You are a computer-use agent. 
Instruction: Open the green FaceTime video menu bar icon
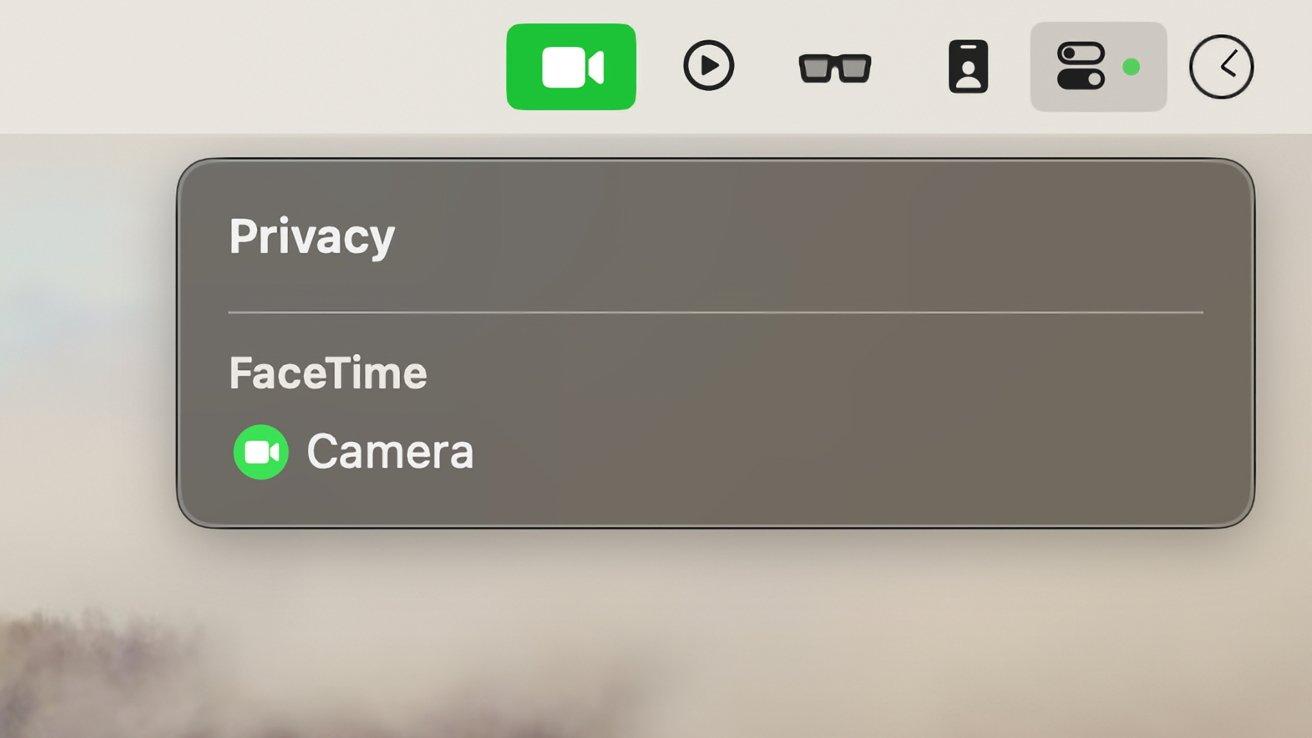click(x=571, y=67)
